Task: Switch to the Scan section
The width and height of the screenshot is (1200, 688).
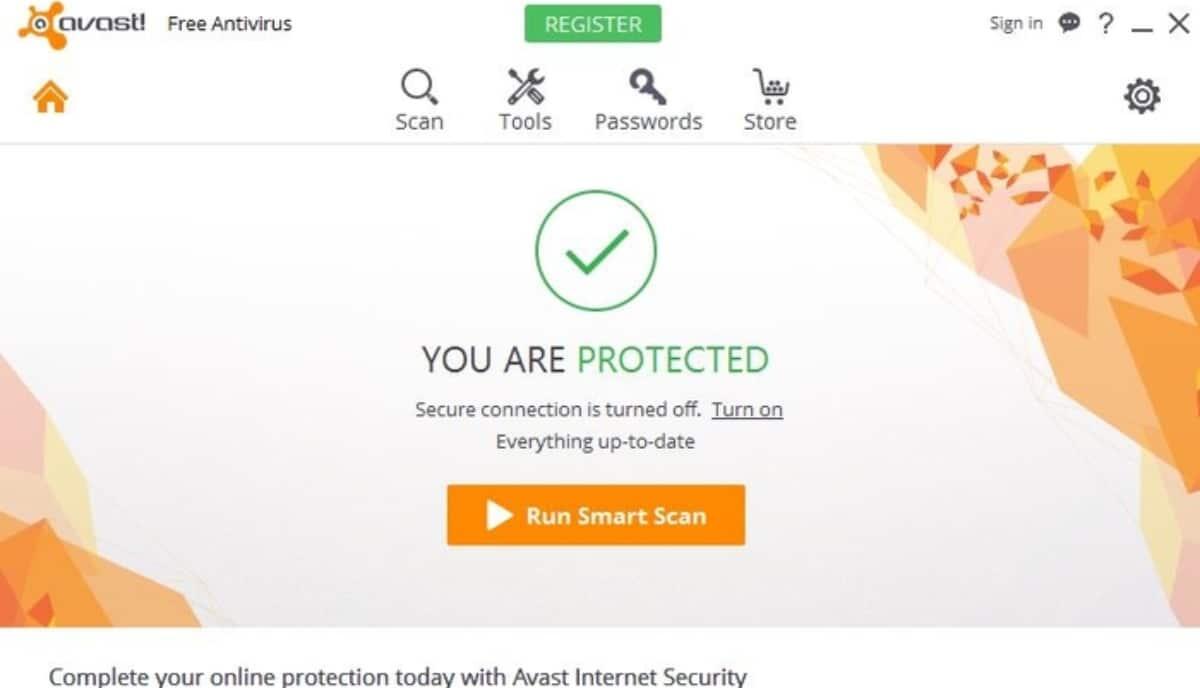Action: [x=419, y=100]
